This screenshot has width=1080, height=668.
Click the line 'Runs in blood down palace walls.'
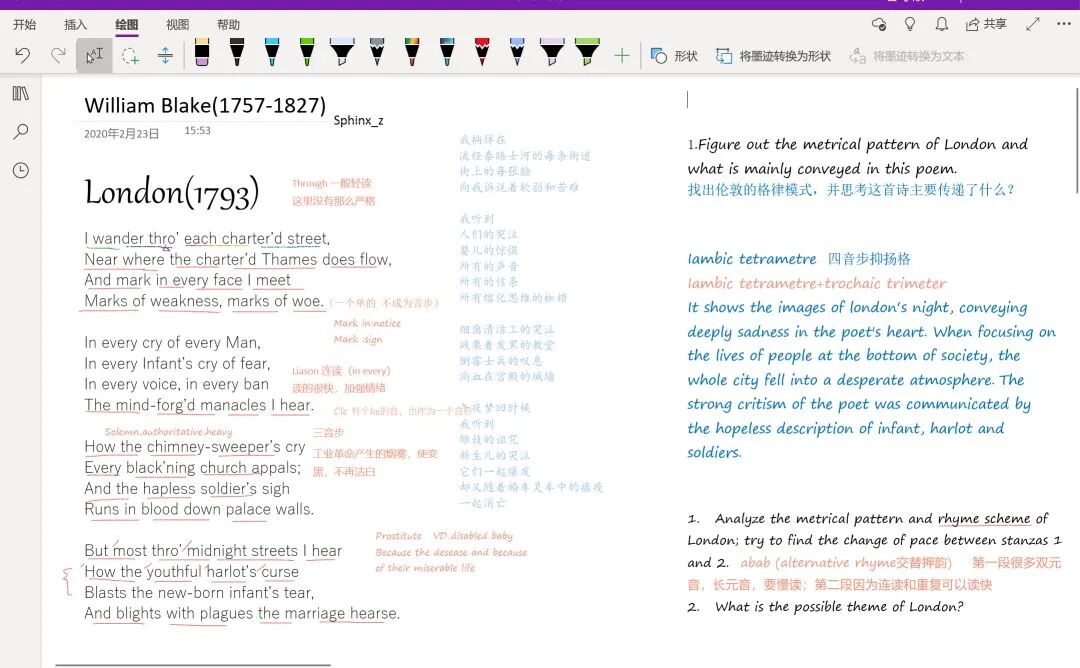(199, 509)
